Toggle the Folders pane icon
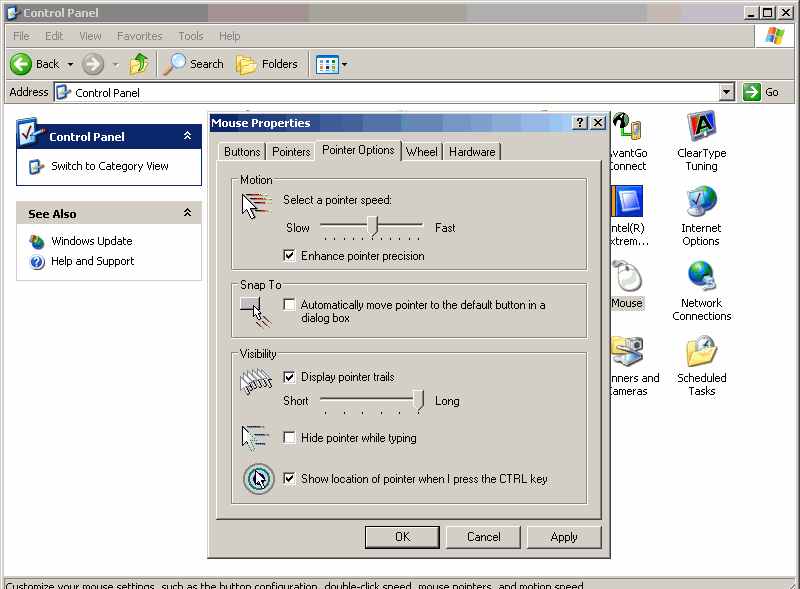The width and height of the screenshot is (800, 589). click(246, 64)
